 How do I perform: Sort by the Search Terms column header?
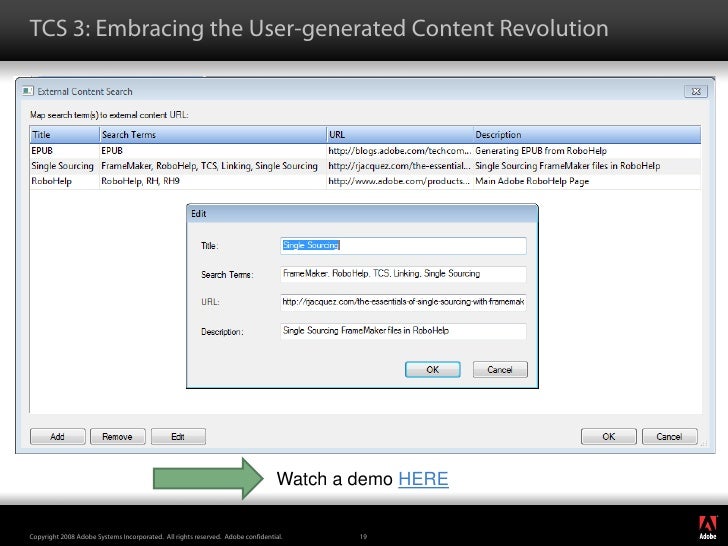213,135
